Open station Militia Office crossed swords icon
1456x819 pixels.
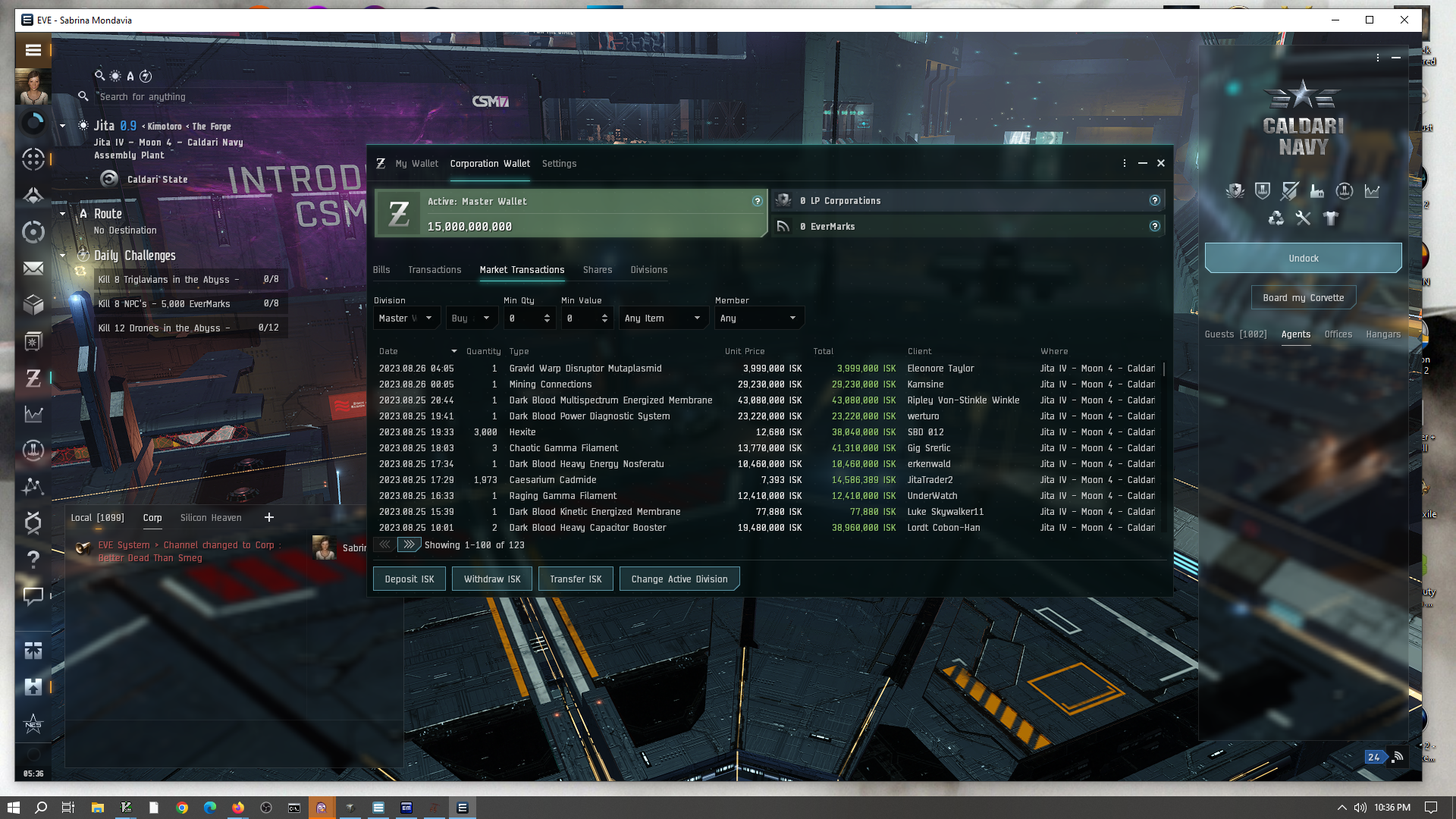1290,191
